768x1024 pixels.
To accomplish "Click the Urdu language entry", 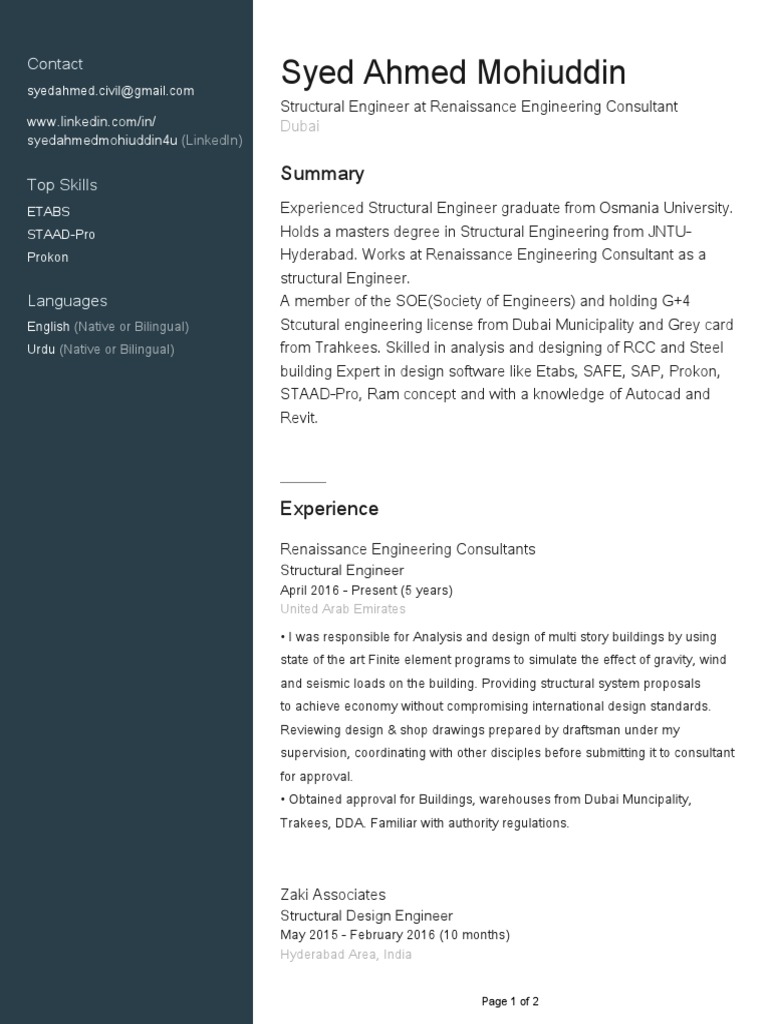I will tap(41, 350).
